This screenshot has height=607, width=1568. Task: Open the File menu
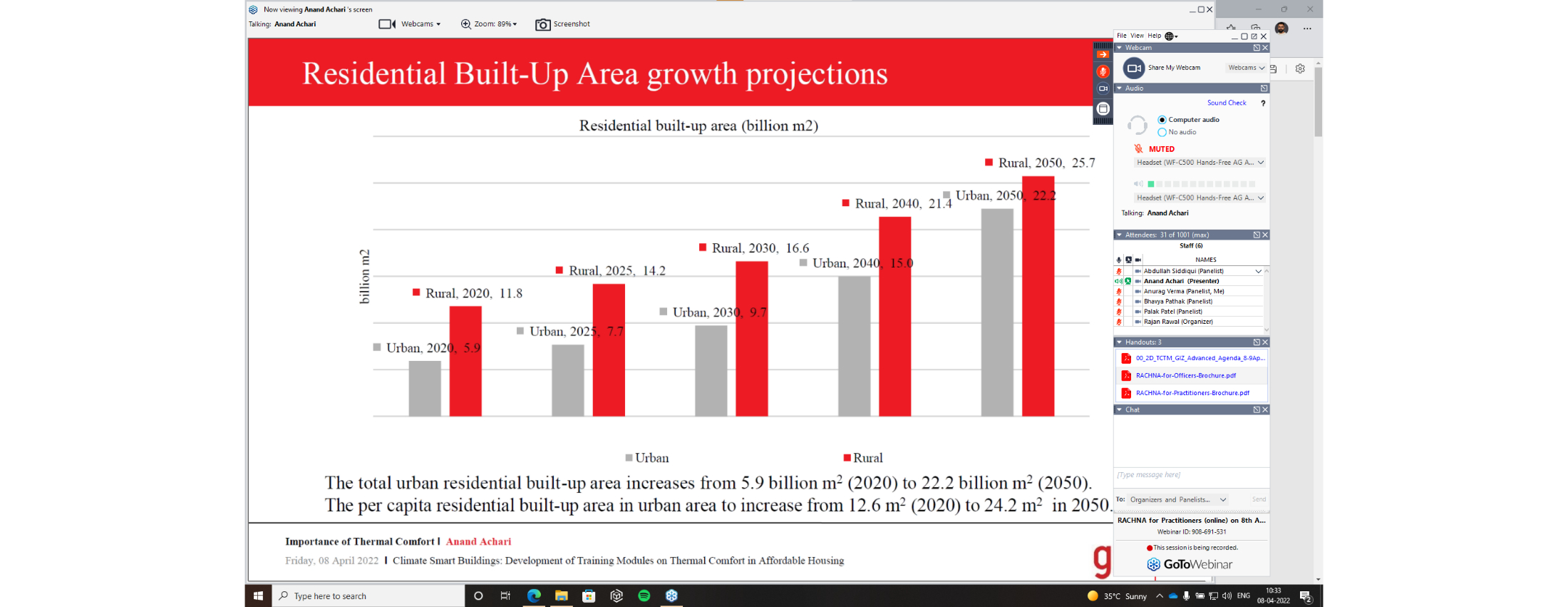pyautogui.click(x=1122, y=36)
